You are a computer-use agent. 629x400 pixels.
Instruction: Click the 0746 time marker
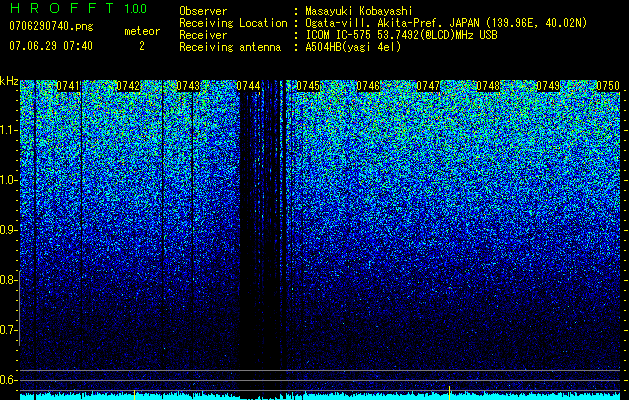(x=368, y=86)
